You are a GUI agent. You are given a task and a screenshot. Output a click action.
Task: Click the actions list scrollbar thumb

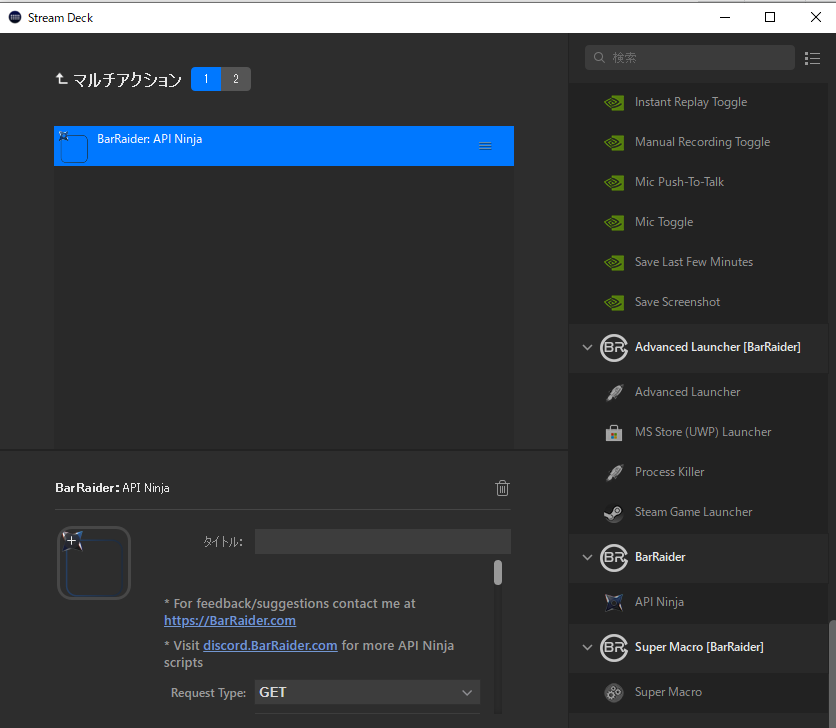832,673
